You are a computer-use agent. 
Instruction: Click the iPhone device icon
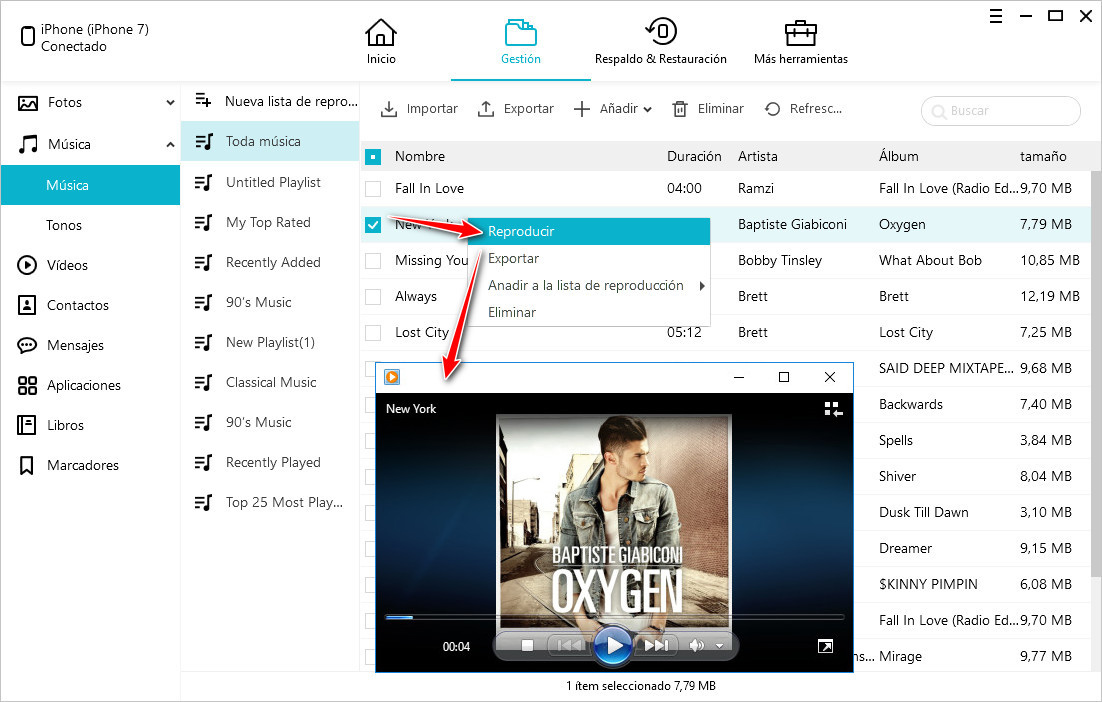27,36
